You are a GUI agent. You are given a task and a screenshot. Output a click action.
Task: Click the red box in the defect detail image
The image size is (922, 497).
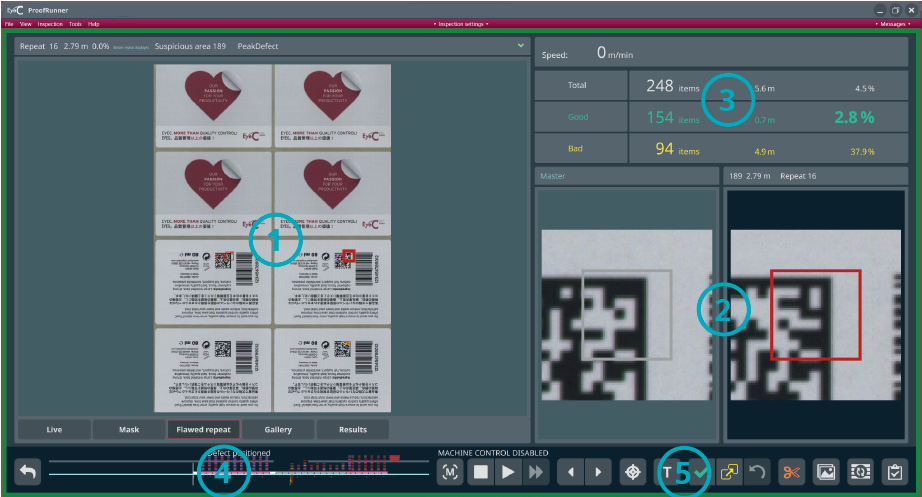816,315
